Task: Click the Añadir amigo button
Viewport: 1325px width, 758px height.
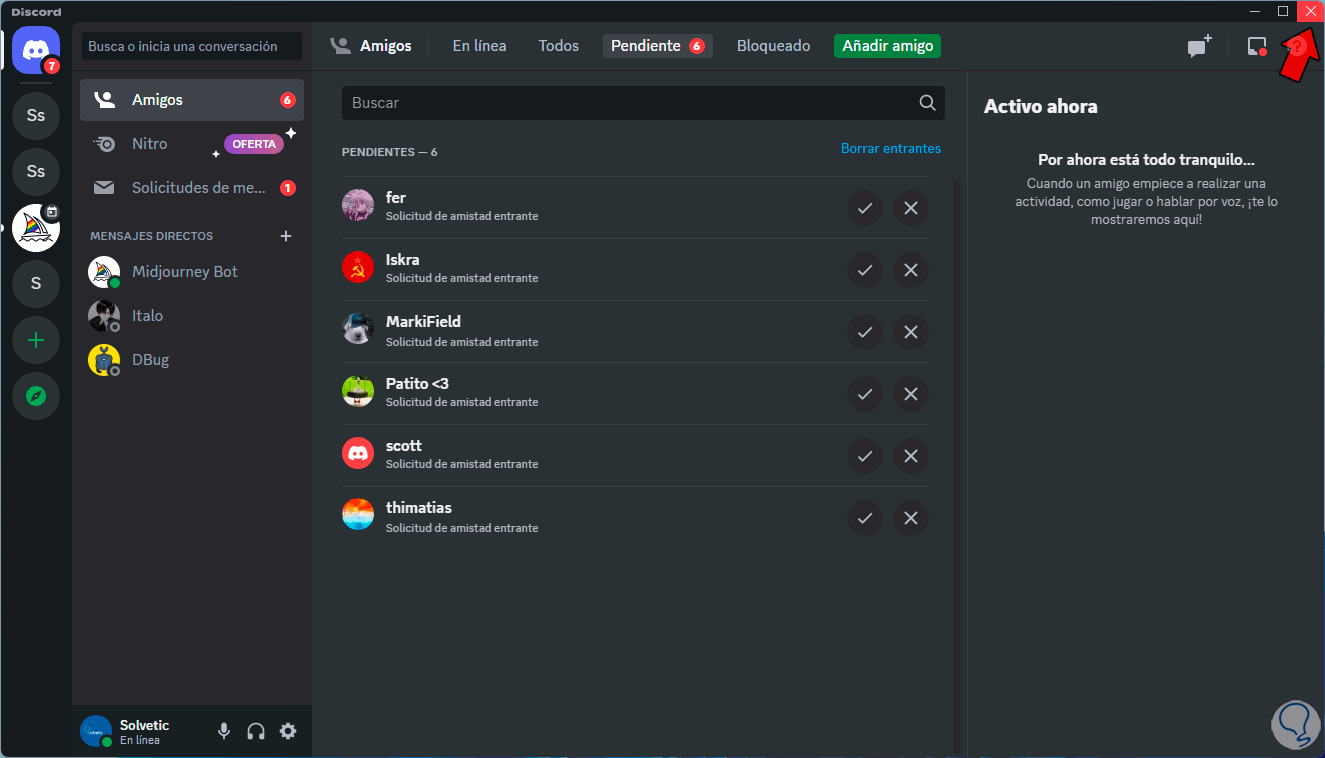Action: [x=887, y=46]
